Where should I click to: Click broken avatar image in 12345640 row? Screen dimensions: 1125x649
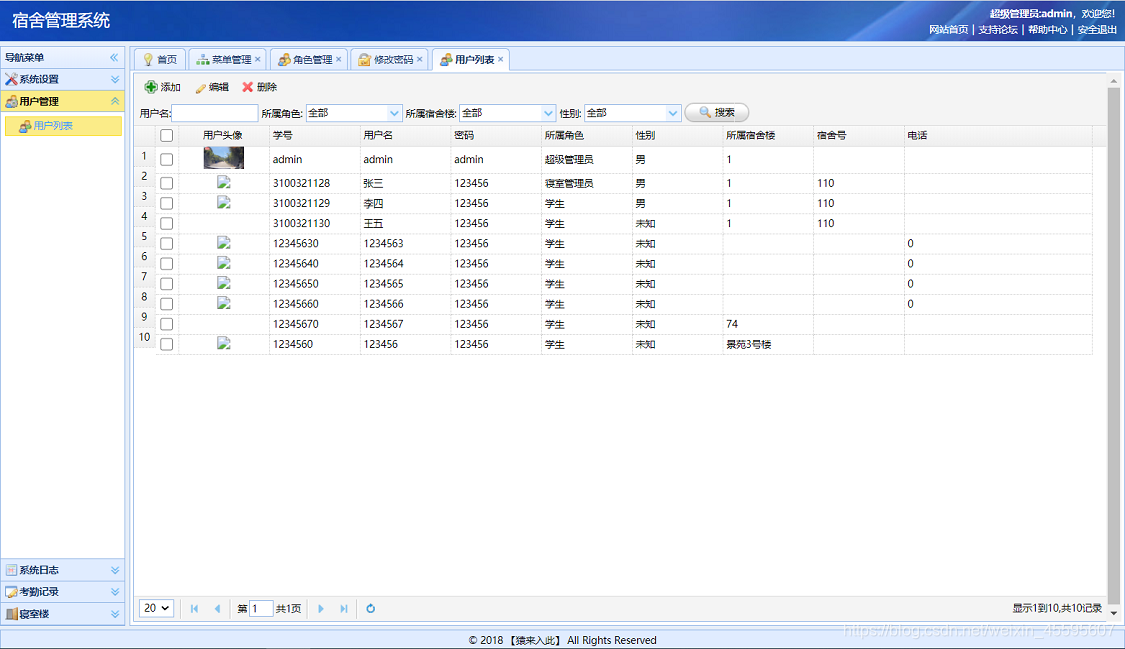224,263
